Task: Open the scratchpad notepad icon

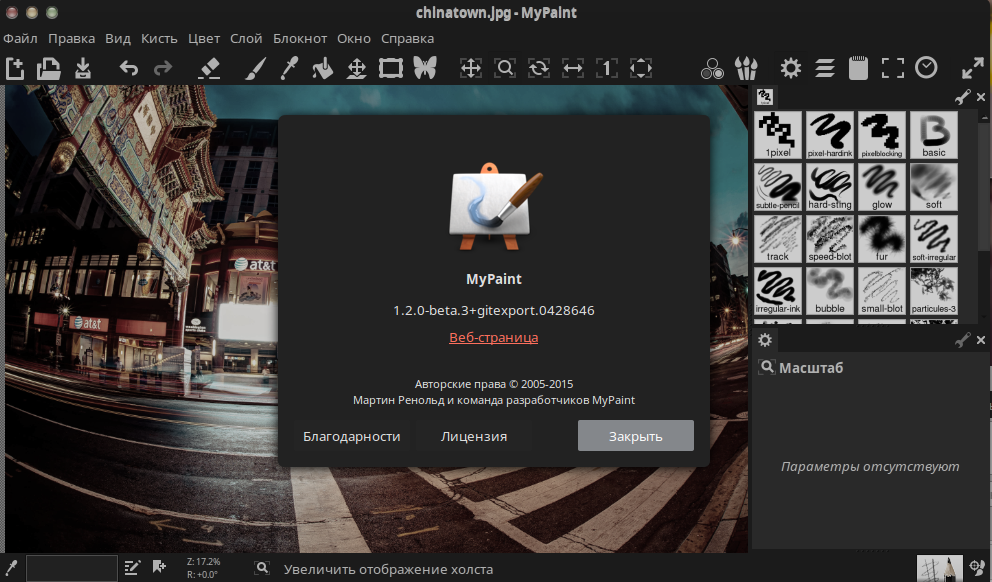Action: click(x=859, y=68)
